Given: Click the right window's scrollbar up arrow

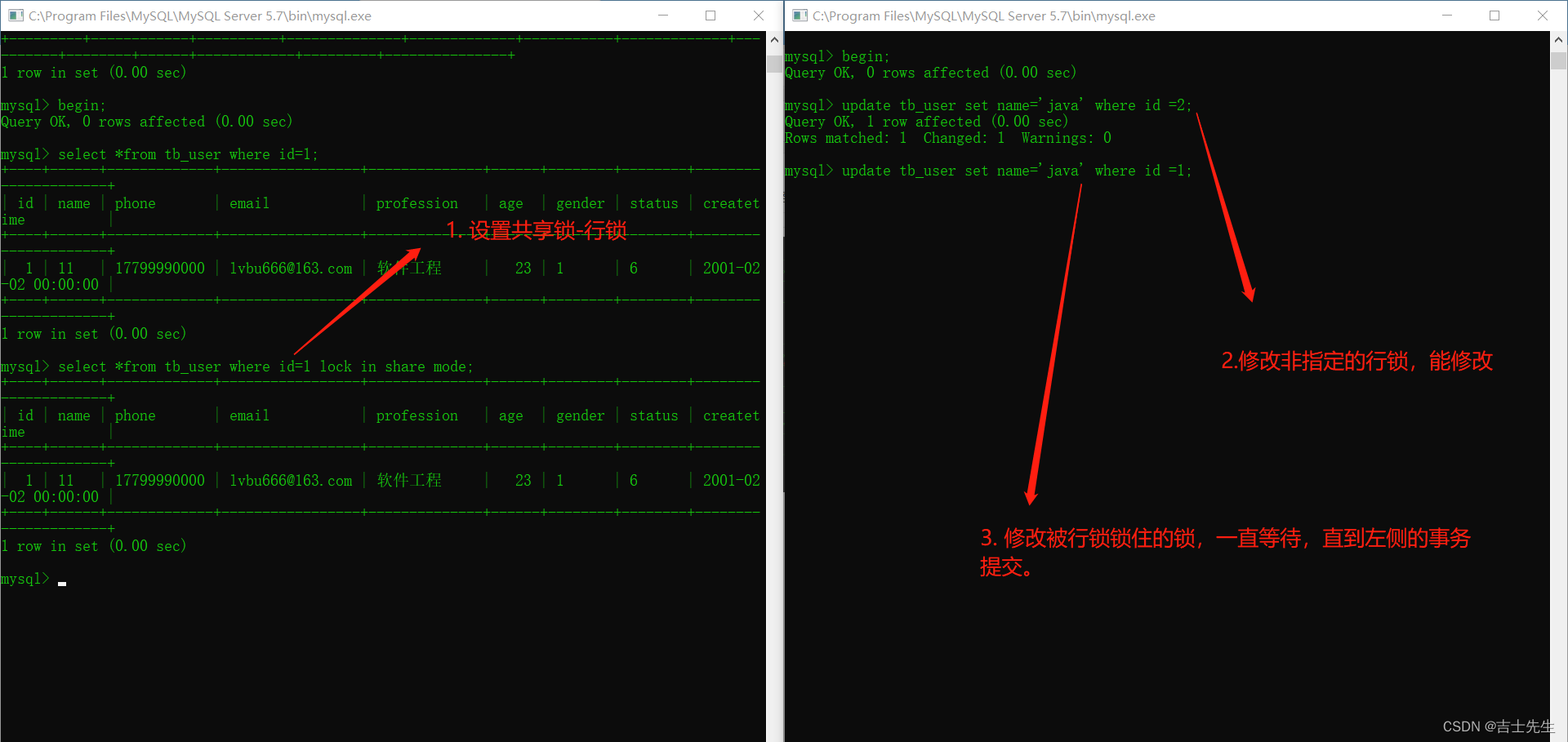Looking at the screenshot, I should [x=1558, y=39].
